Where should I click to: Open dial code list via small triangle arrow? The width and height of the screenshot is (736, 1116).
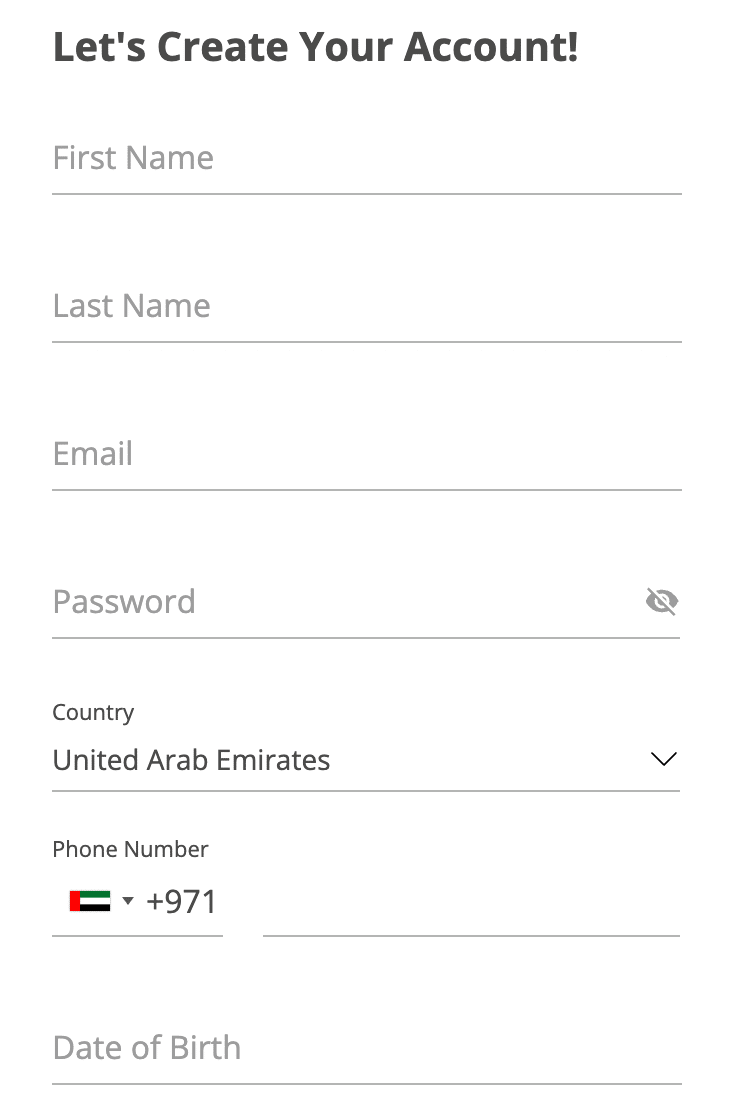(x=128, y=901)
